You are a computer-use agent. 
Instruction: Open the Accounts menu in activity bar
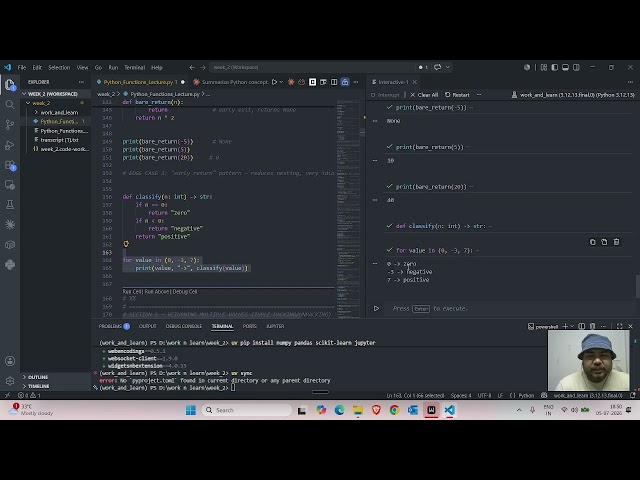click(10, 361)
